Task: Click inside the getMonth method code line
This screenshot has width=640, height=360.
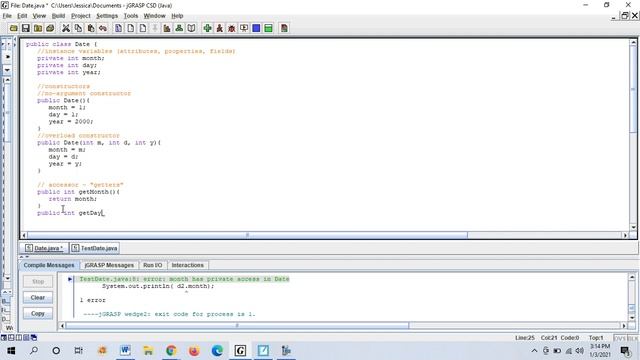Action: coord(78,192)
